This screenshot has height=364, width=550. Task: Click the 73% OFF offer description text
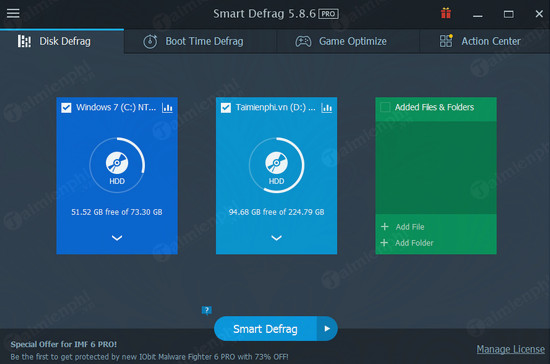click(x=149, y=357)
